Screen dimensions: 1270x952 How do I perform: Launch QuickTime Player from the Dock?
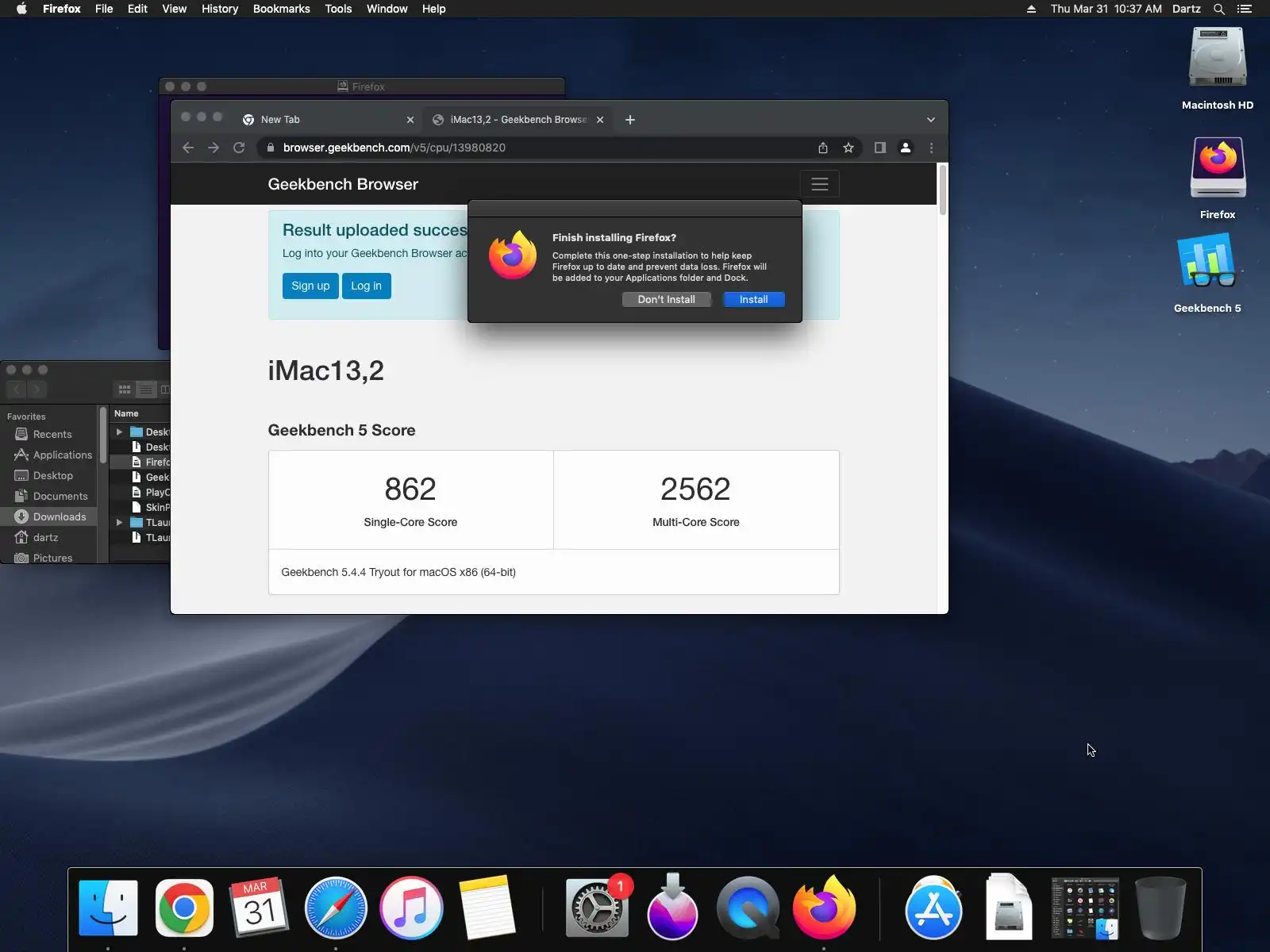click(748, 908)
